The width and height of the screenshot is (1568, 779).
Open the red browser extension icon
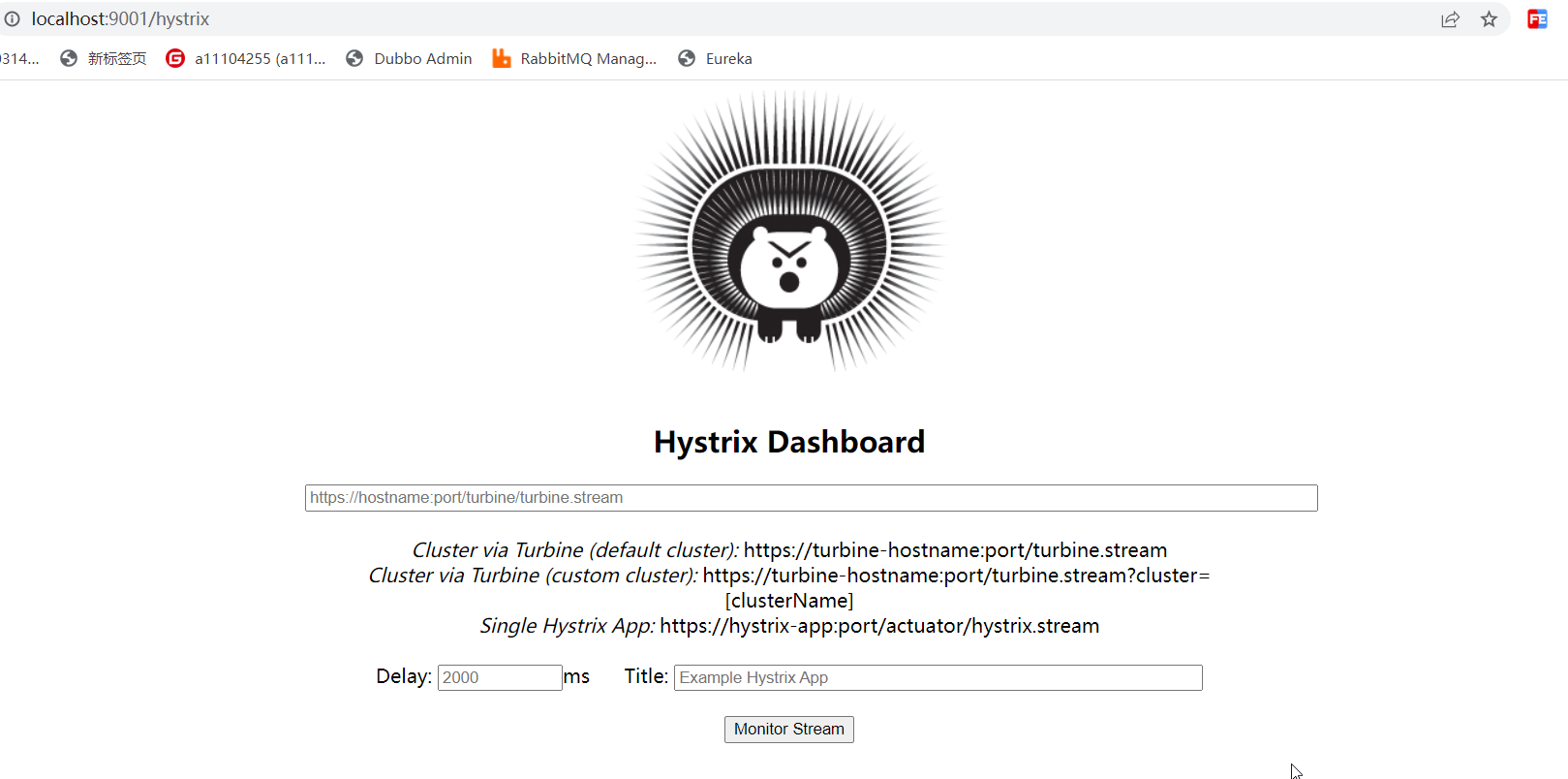[x=1537, y=19]
